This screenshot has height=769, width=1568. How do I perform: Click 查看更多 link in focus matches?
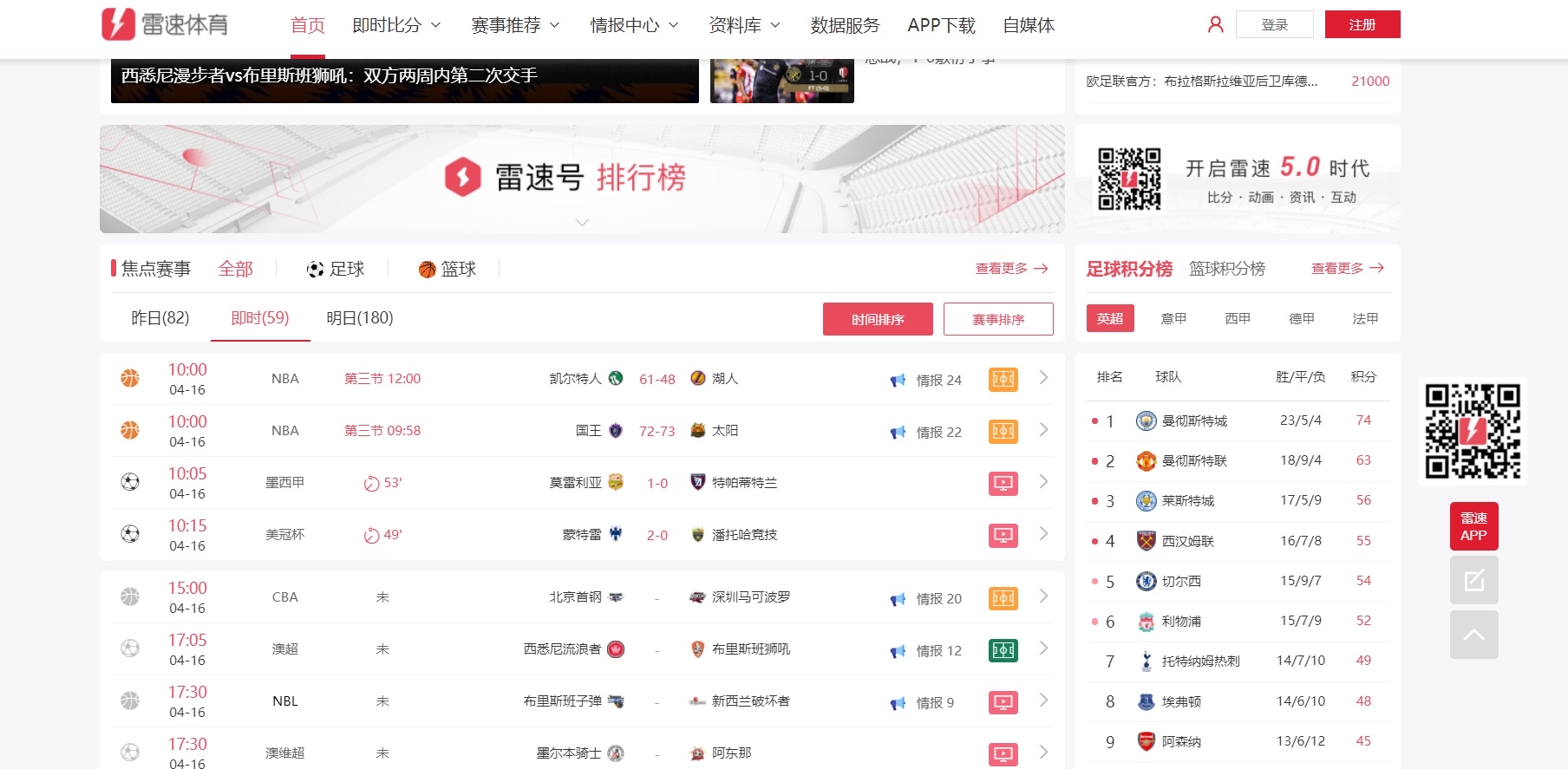click(1010, 269)
